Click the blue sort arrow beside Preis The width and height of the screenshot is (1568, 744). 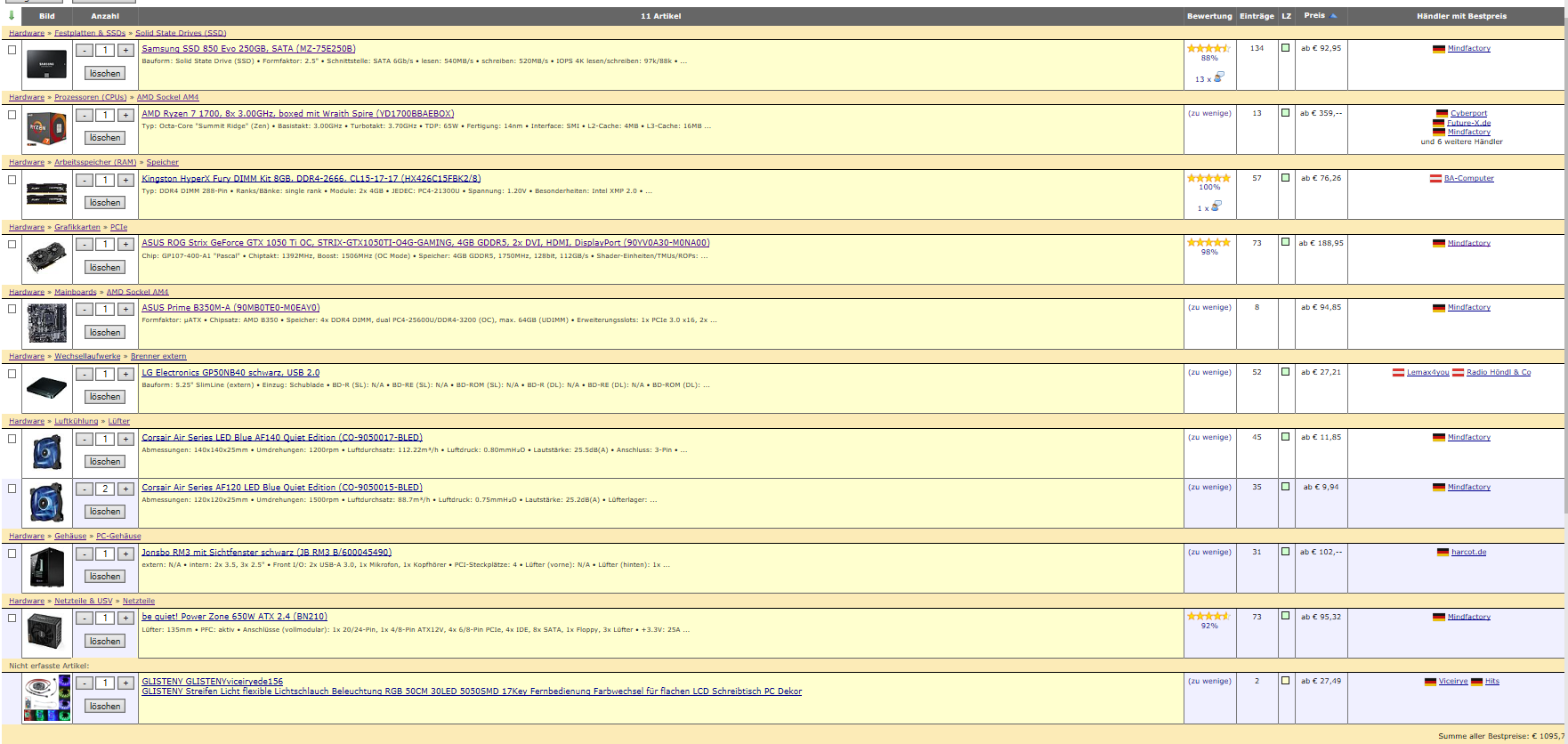point(1333,15)
